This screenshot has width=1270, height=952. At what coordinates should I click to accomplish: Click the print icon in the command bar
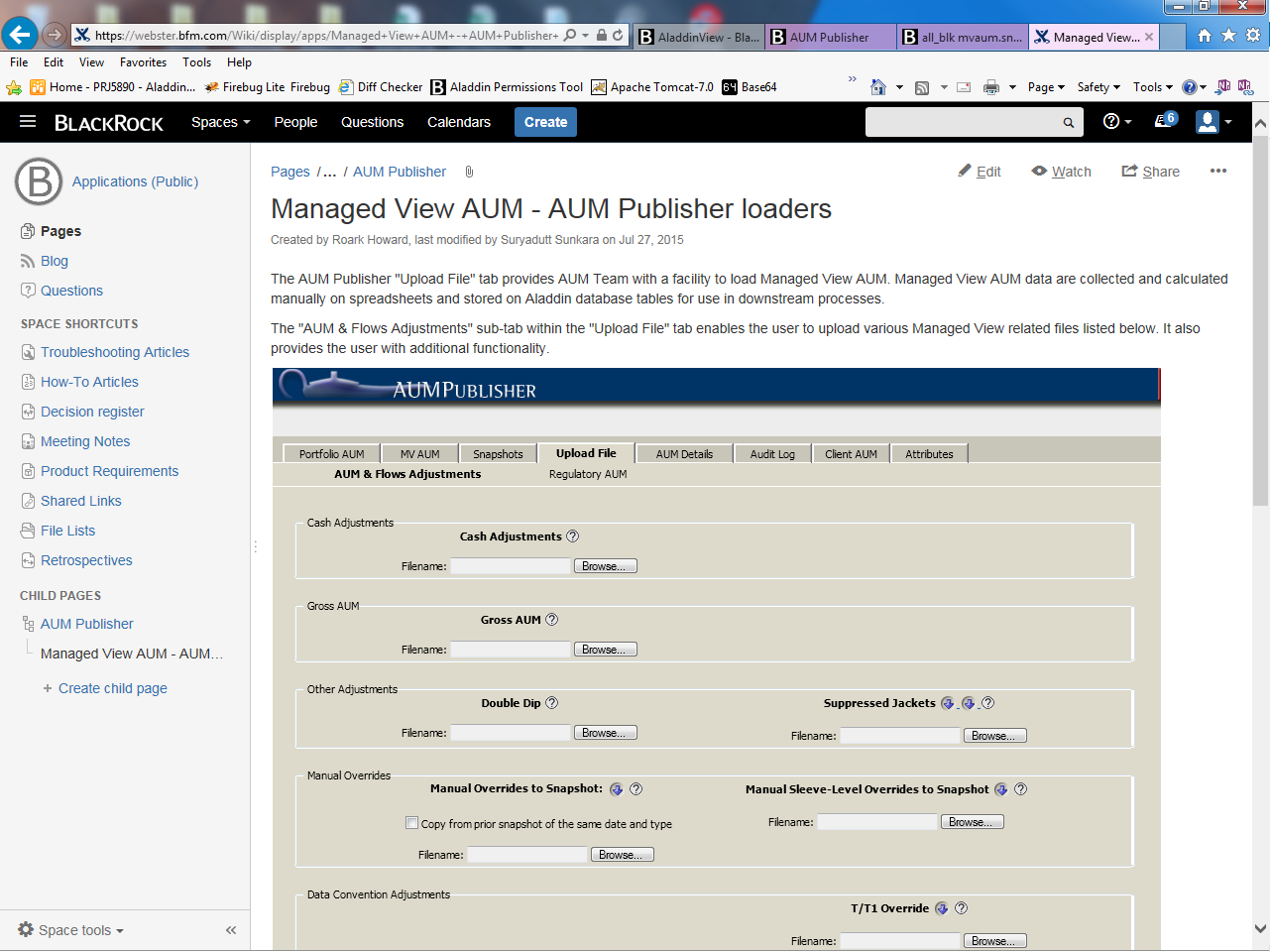(x=990, y=87)
